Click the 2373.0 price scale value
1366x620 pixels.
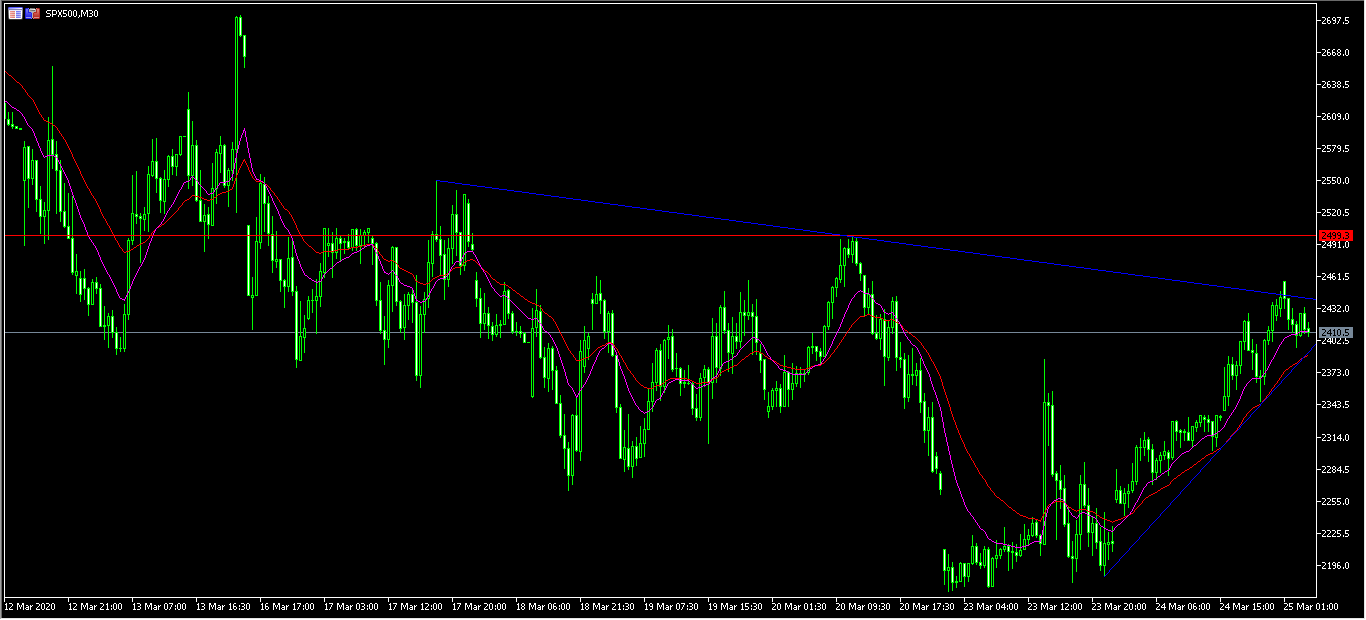pos(1336,372)
